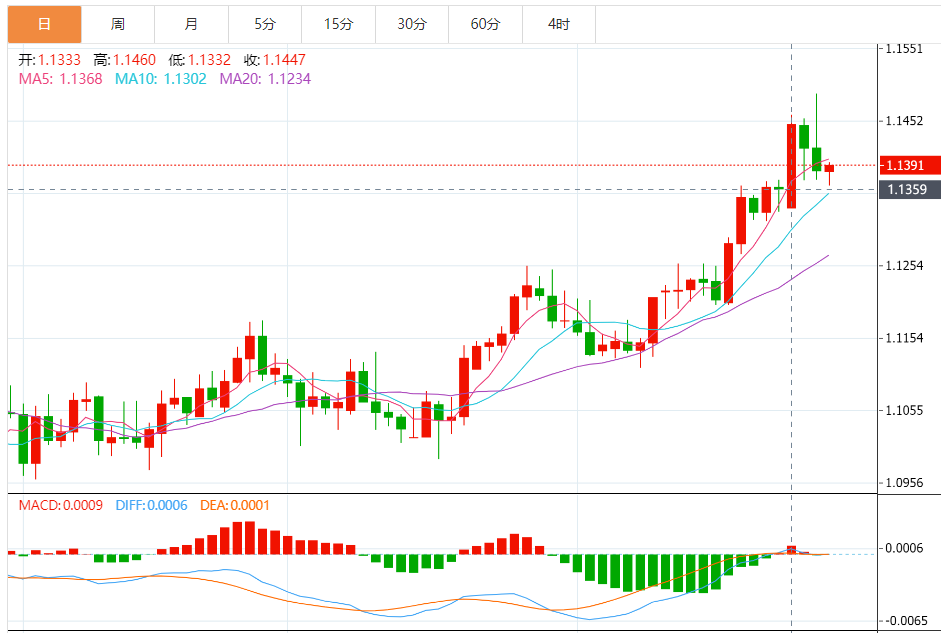Open the 15分 timeframe tab
The width and height of the screenshot is (941, 633).
(x=338, y=24)
